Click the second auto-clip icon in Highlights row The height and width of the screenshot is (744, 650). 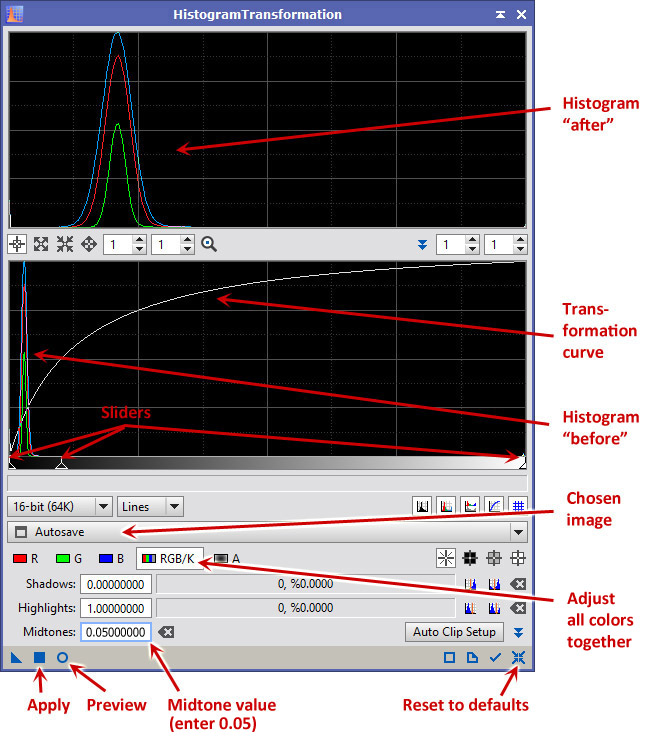pyautogui.click(x=494, y=608)
